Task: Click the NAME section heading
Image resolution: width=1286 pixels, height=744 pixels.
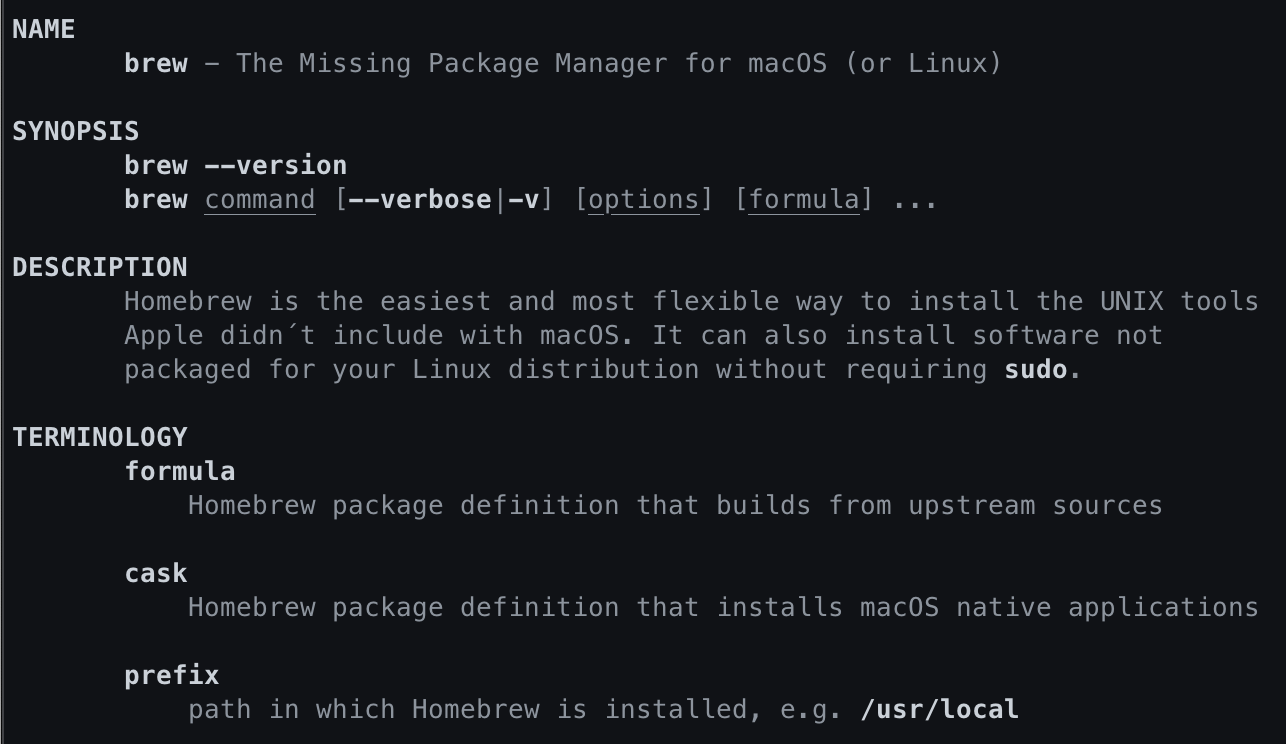Action: tap(44, 30)
